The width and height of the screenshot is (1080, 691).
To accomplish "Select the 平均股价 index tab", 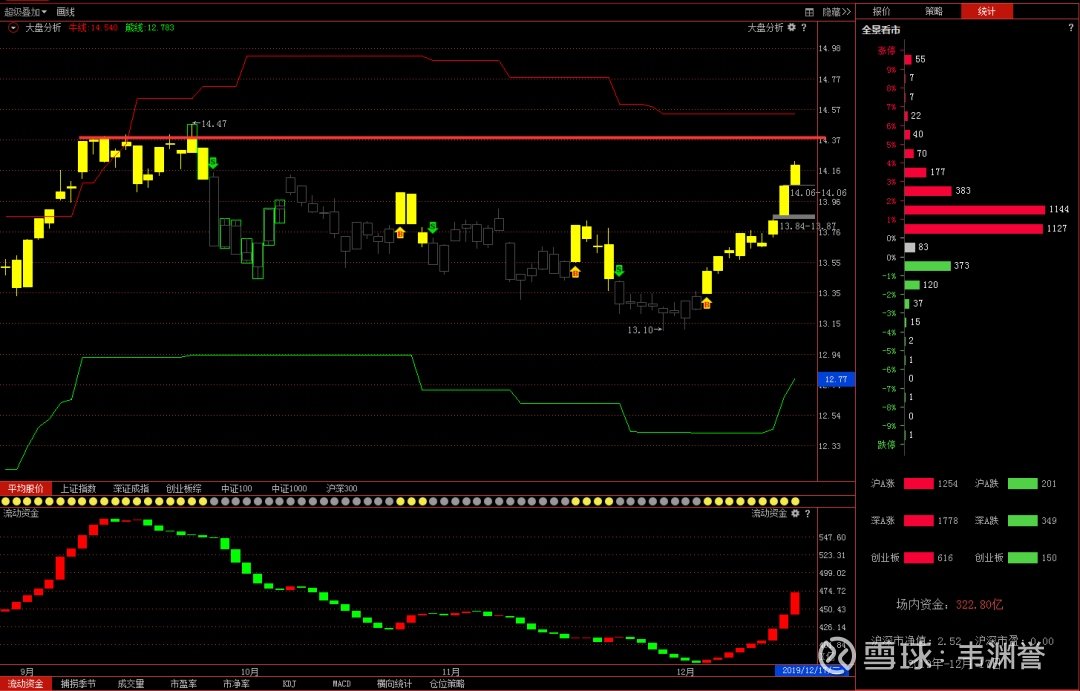I will point(25,488).
